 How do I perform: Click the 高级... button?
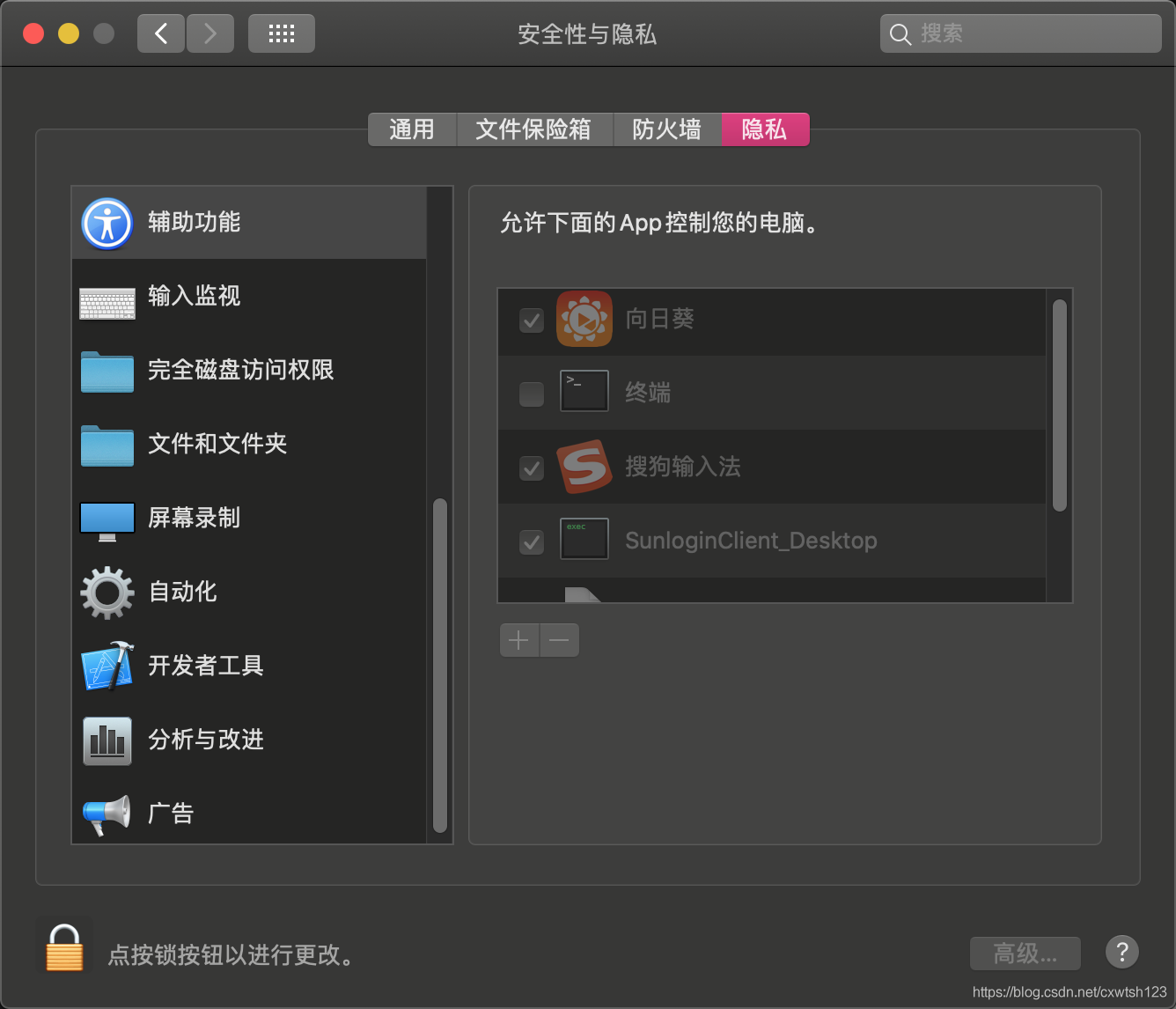pyautogui.click(x=1025, y=953)
